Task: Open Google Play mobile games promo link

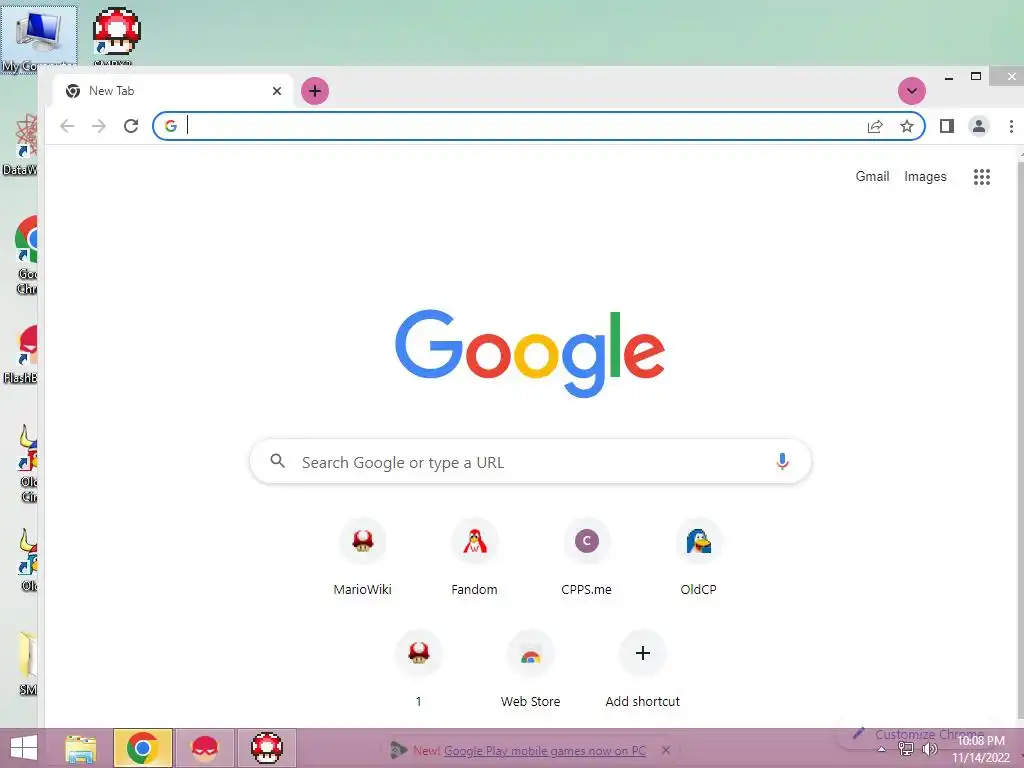Action: point(545,751)
